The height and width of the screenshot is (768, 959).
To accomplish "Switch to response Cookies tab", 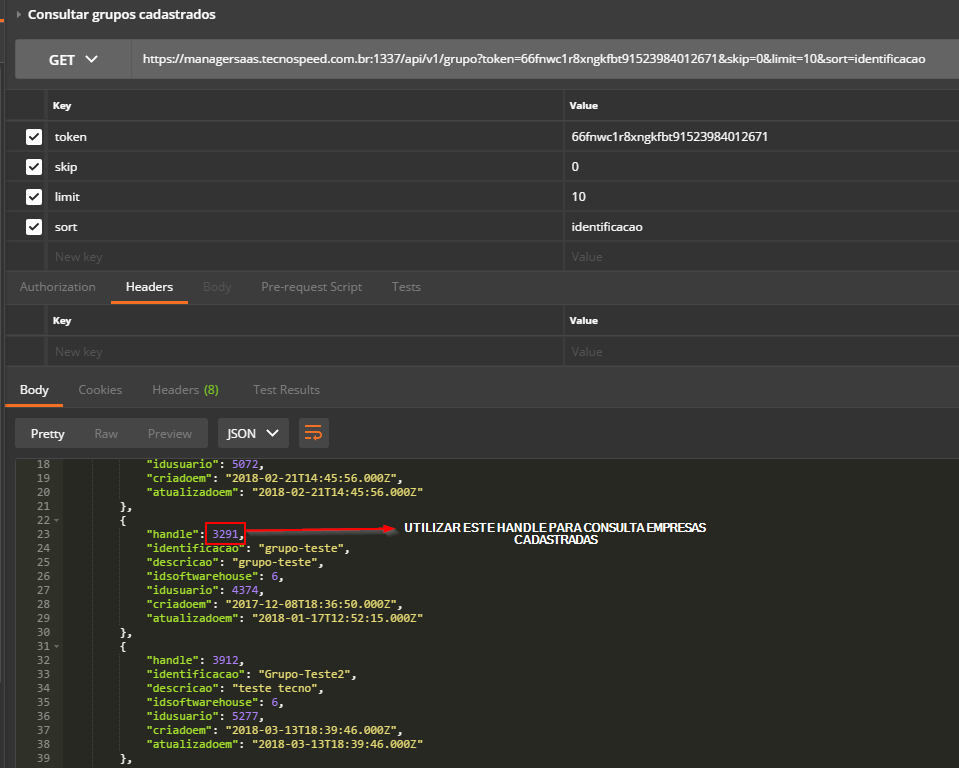I will pyautogui.click(x=100, y=390).
